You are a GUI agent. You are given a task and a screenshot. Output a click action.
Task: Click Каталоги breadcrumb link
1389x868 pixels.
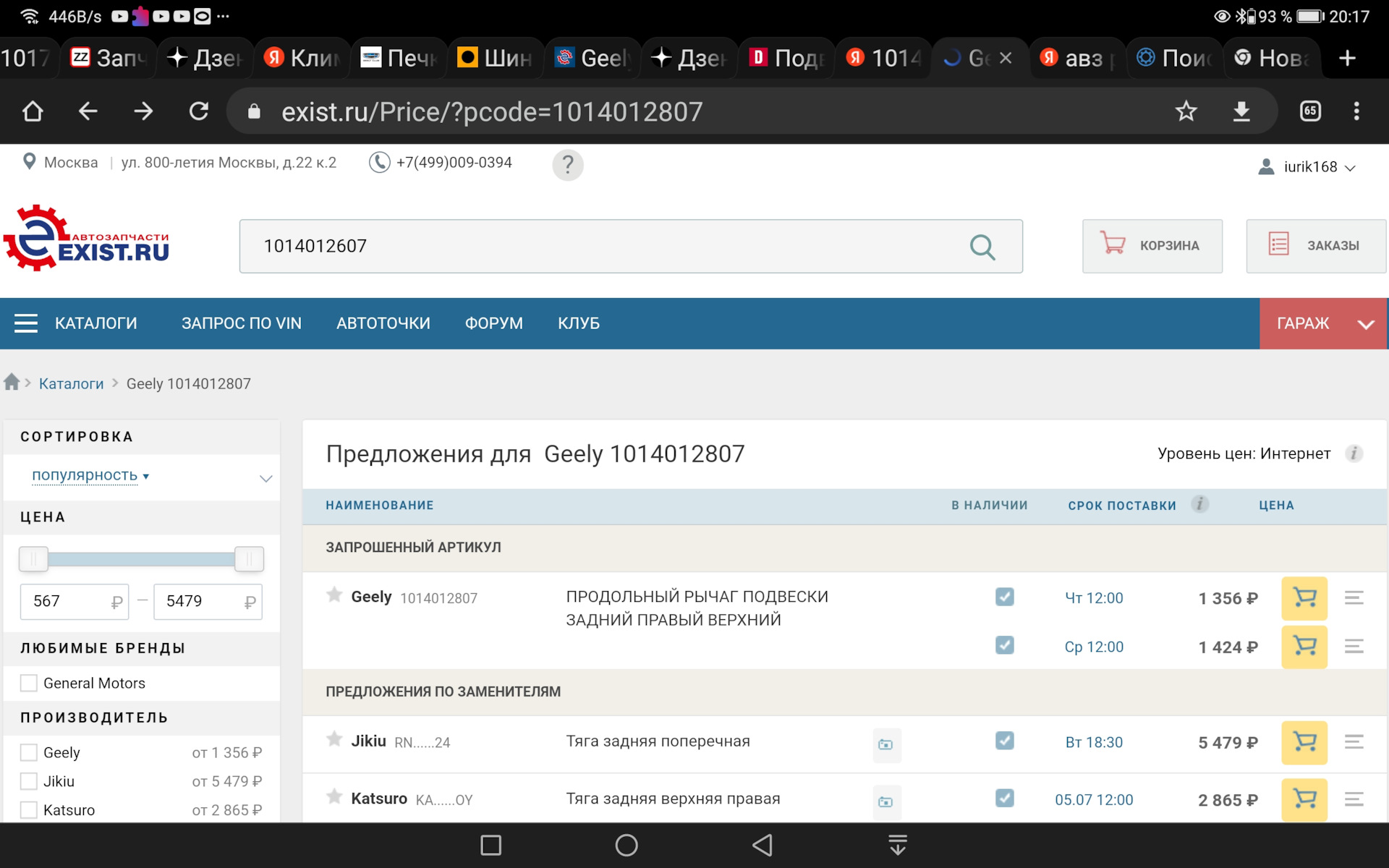71,383
